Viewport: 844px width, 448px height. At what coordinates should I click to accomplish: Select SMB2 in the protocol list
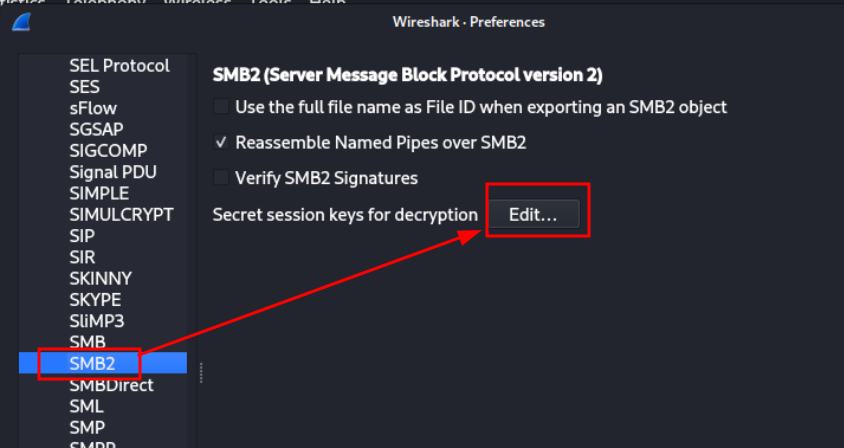[x=103, y=363]
